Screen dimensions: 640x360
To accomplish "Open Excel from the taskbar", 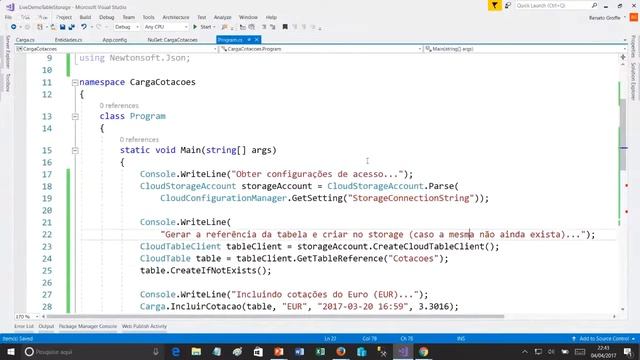I will click(320, 351).
